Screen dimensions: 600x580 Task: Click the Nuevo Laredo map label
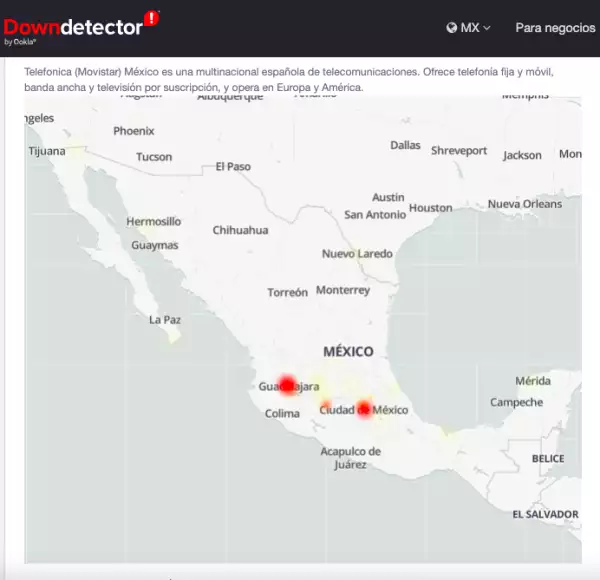coord(357,254)
